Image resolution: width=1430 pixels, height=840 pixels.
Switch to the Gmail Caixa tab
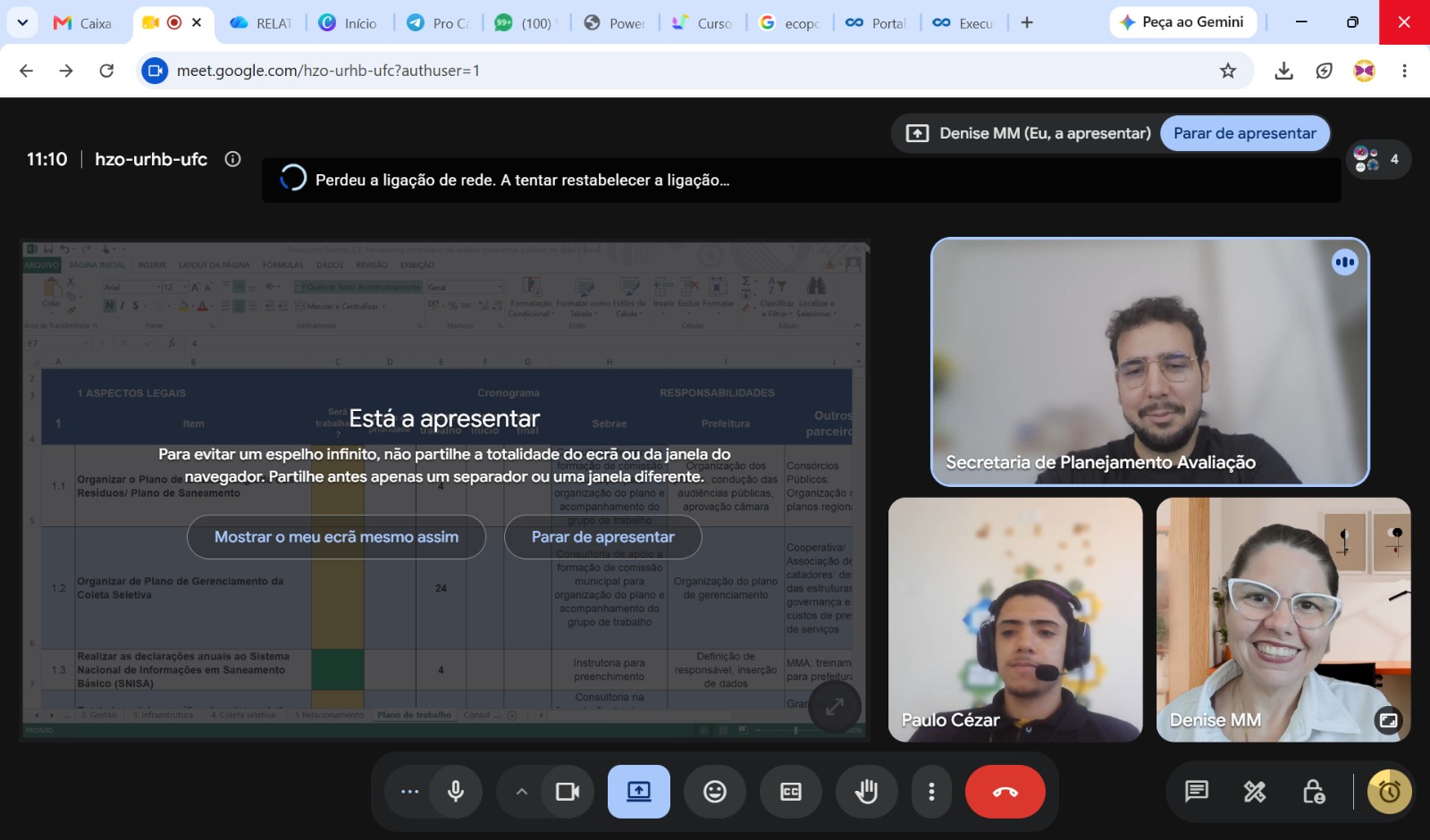83,23
